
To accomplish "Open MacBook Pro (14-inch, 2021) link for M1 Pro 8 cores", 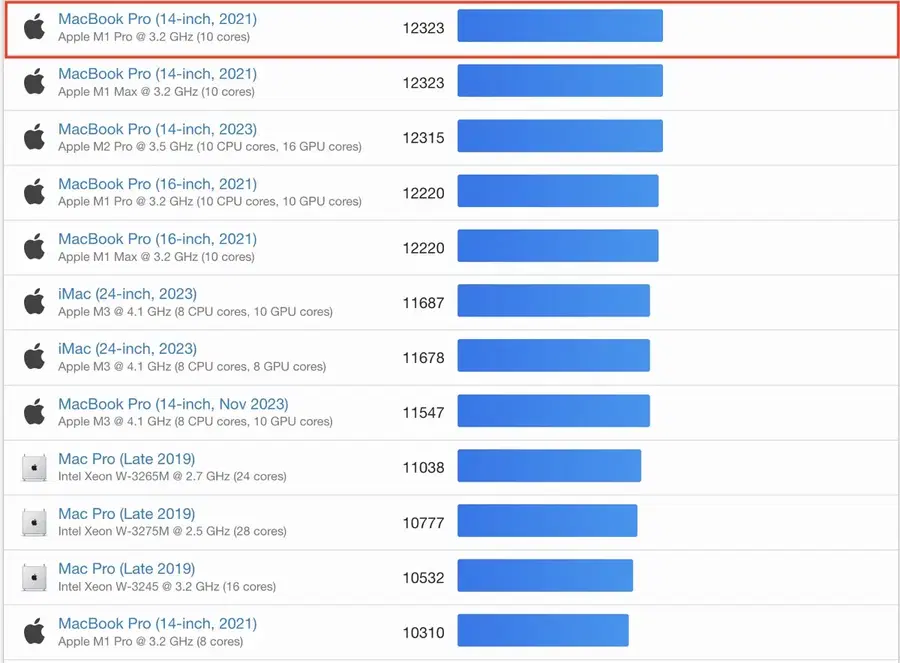I will point(157,624).
